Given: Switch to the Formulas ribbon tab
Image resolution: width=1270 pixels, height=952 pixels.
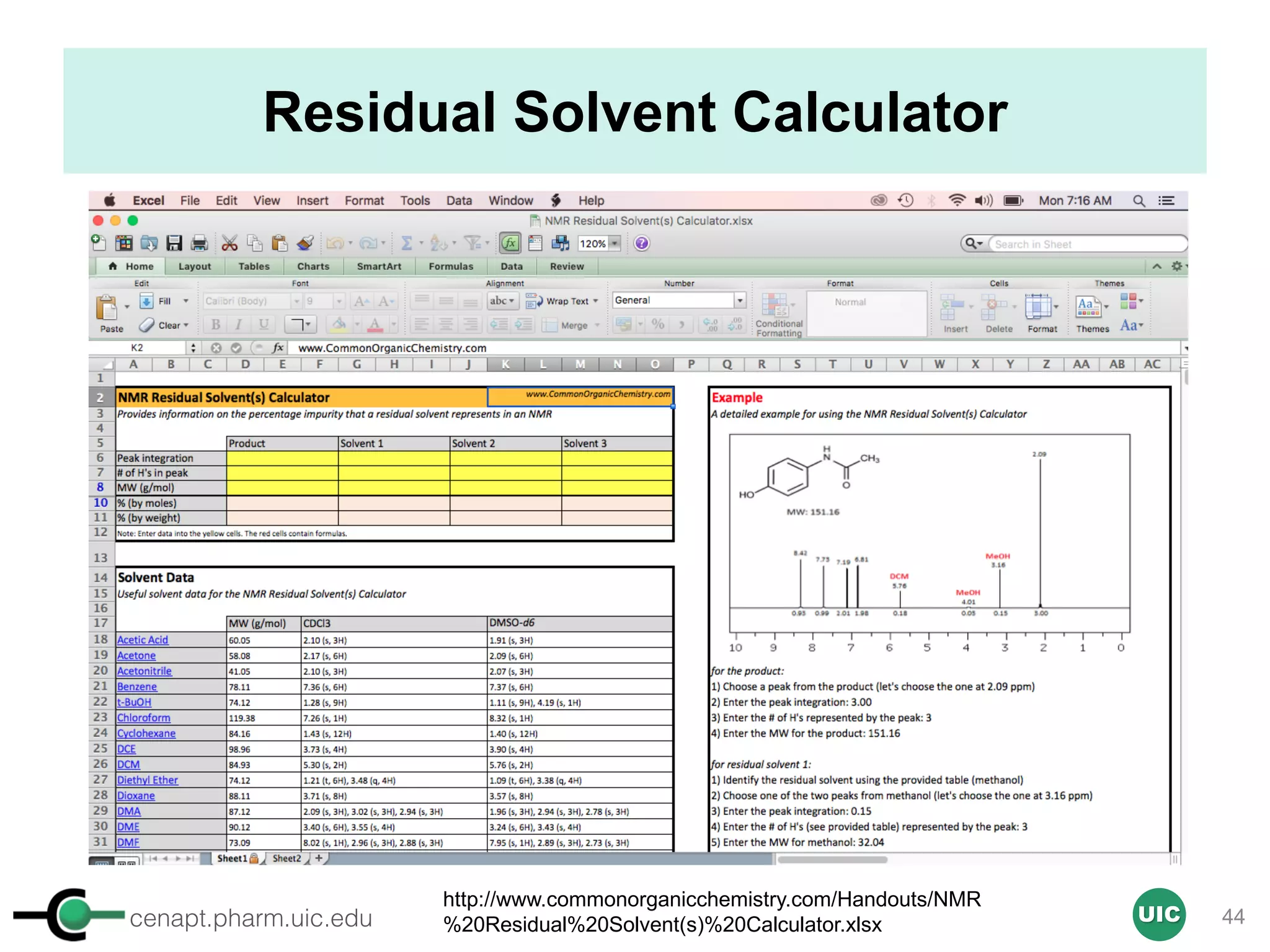Looking at the screenshot, I should tap(451, 267).
